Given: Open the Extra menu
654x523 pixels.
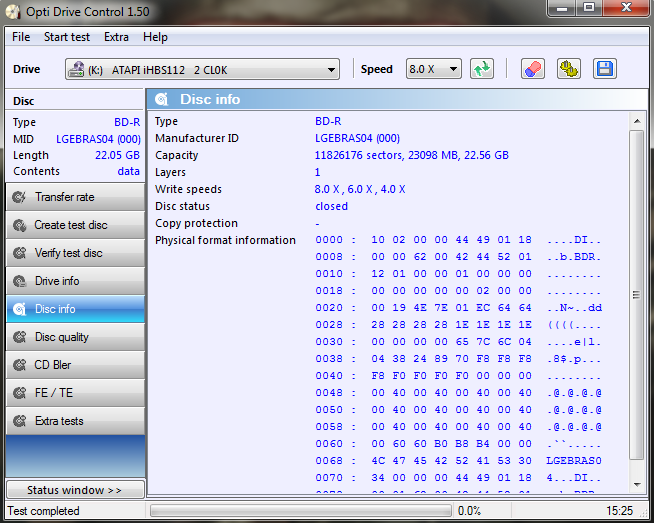Looking at the screenshot, I should click(116, 37).
